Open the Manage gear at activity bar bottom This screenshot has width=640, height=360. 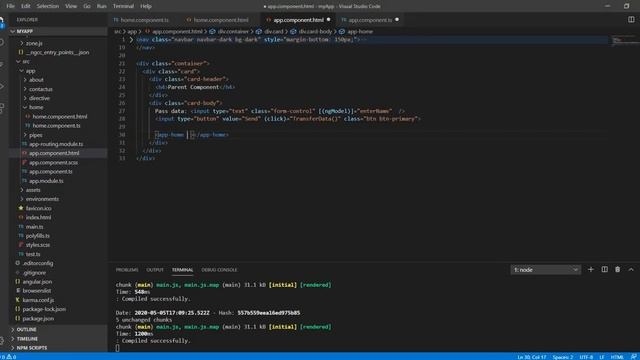click(x=2, y=340)
